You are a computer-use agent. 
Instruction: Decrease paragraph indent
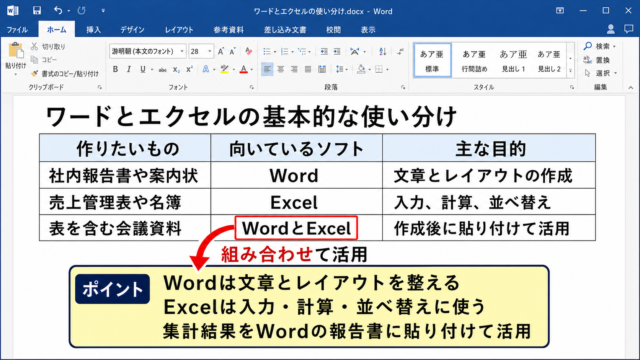(324, 51)
